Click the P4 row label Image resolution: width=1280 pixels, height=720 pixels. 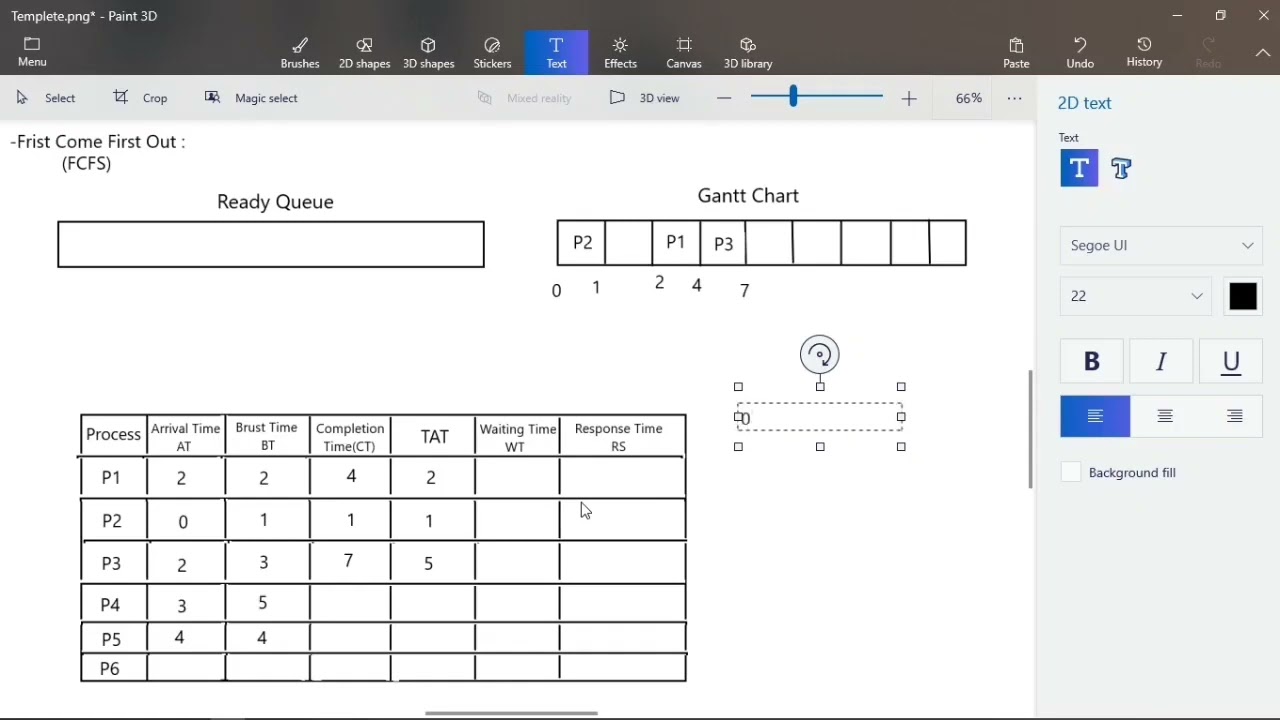point(110,605)
